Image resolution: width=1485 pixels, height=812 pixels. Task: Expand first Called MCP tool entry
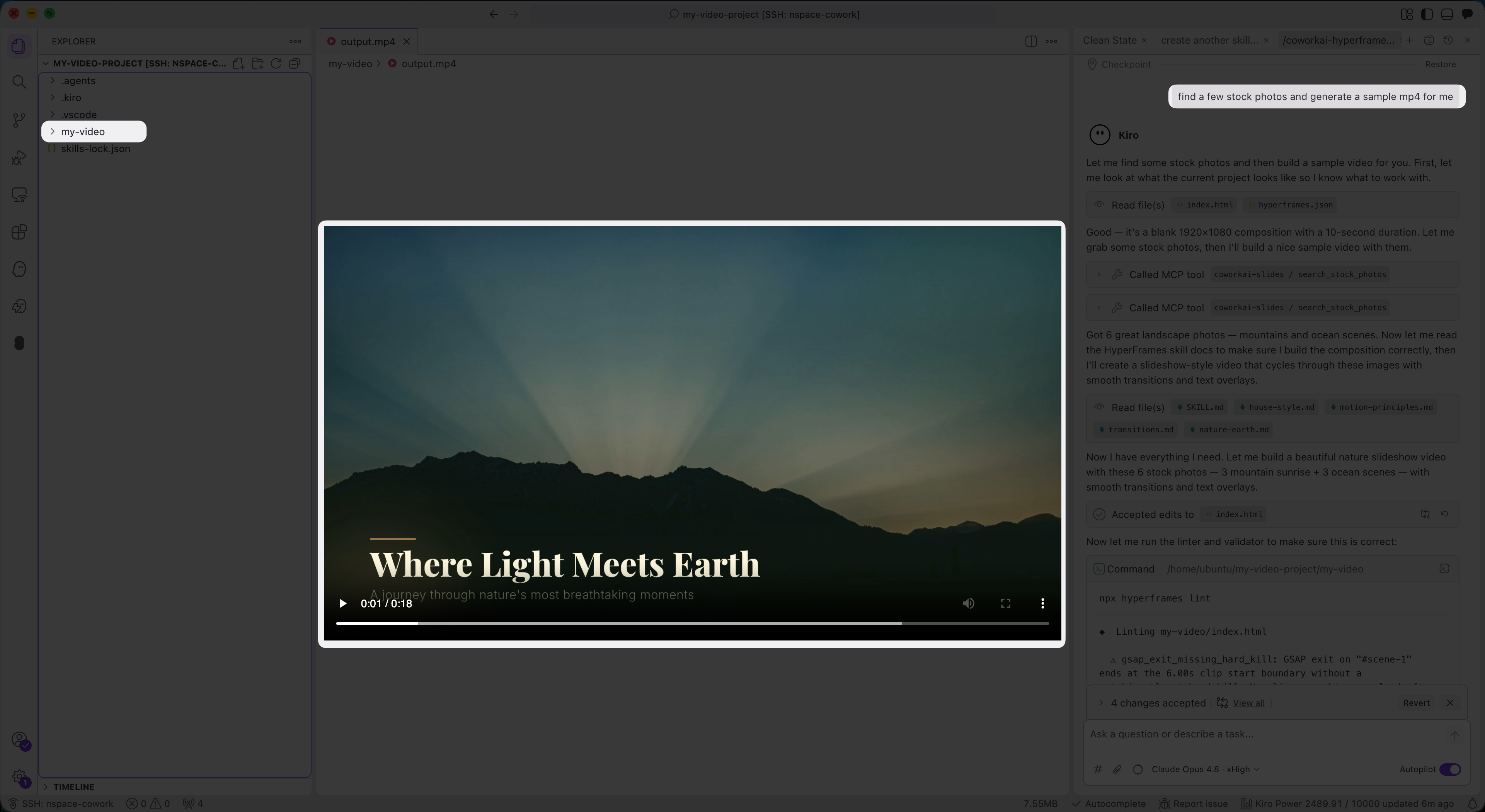point(1272,274)
